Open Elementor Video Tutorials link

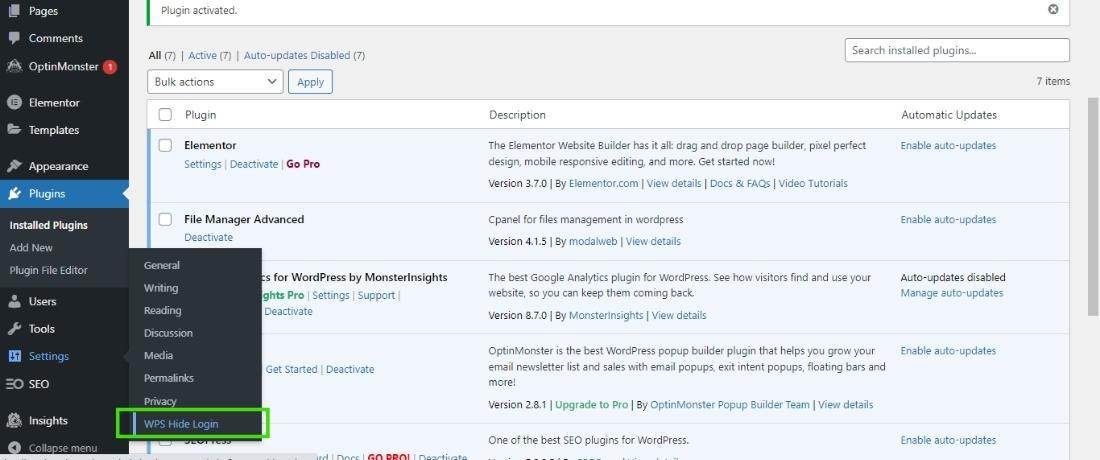pos(813,183)
